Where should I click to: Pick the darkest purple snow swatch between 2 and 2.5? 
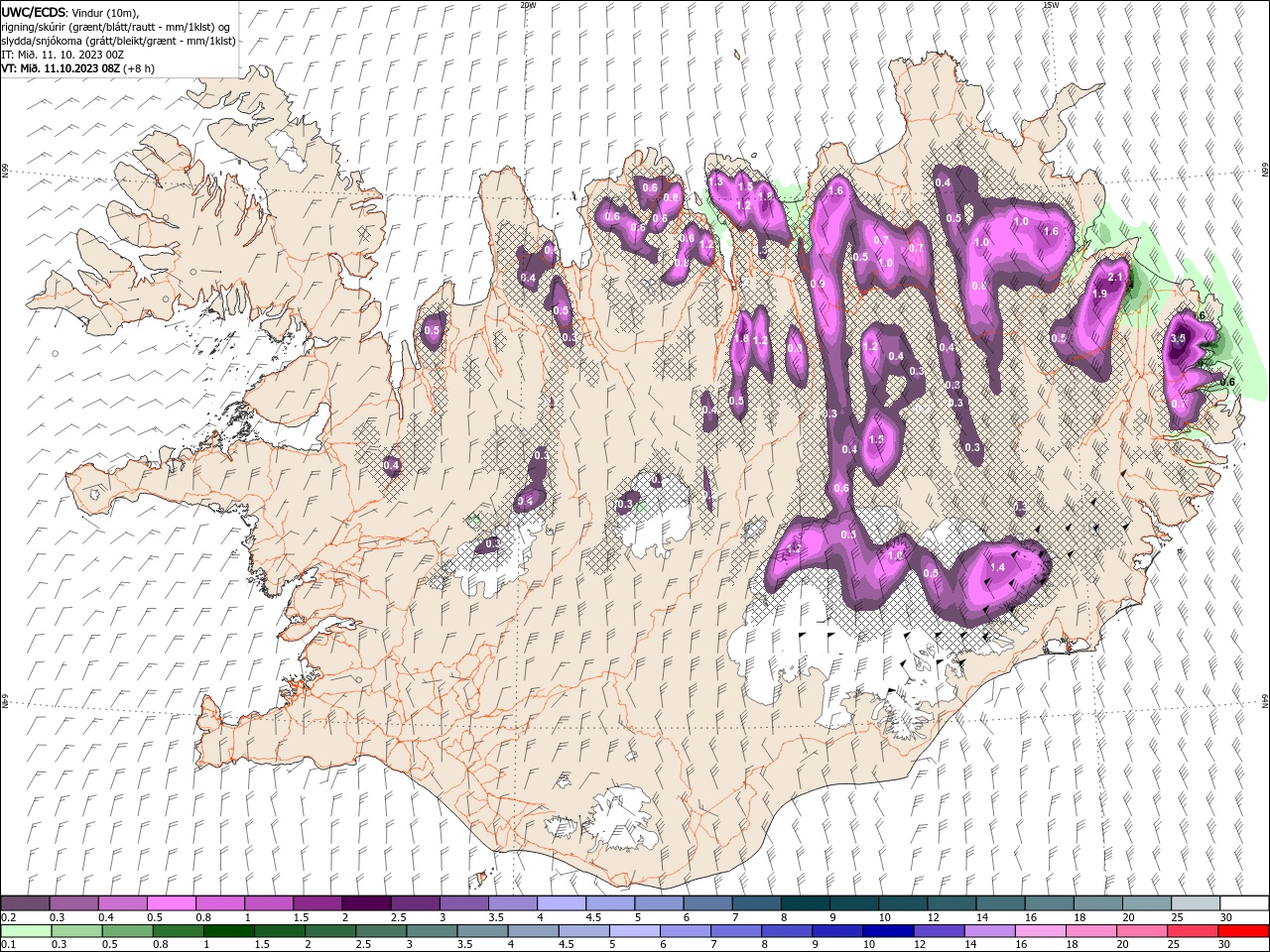coord(365,903)
